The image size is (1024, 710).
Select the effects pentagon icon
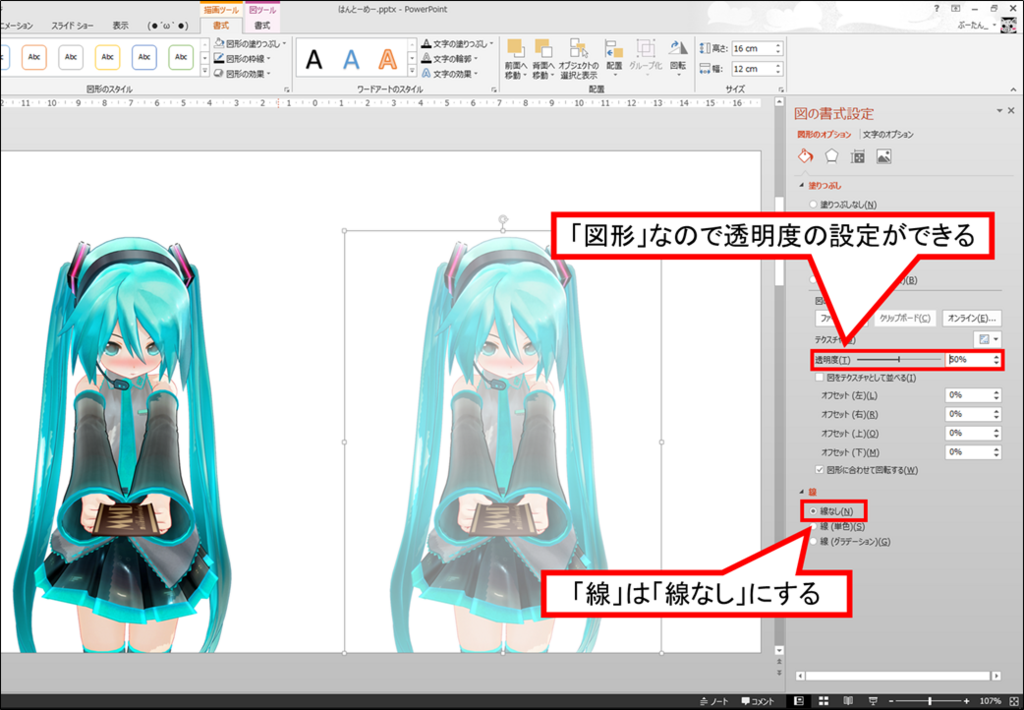[831, 156]
